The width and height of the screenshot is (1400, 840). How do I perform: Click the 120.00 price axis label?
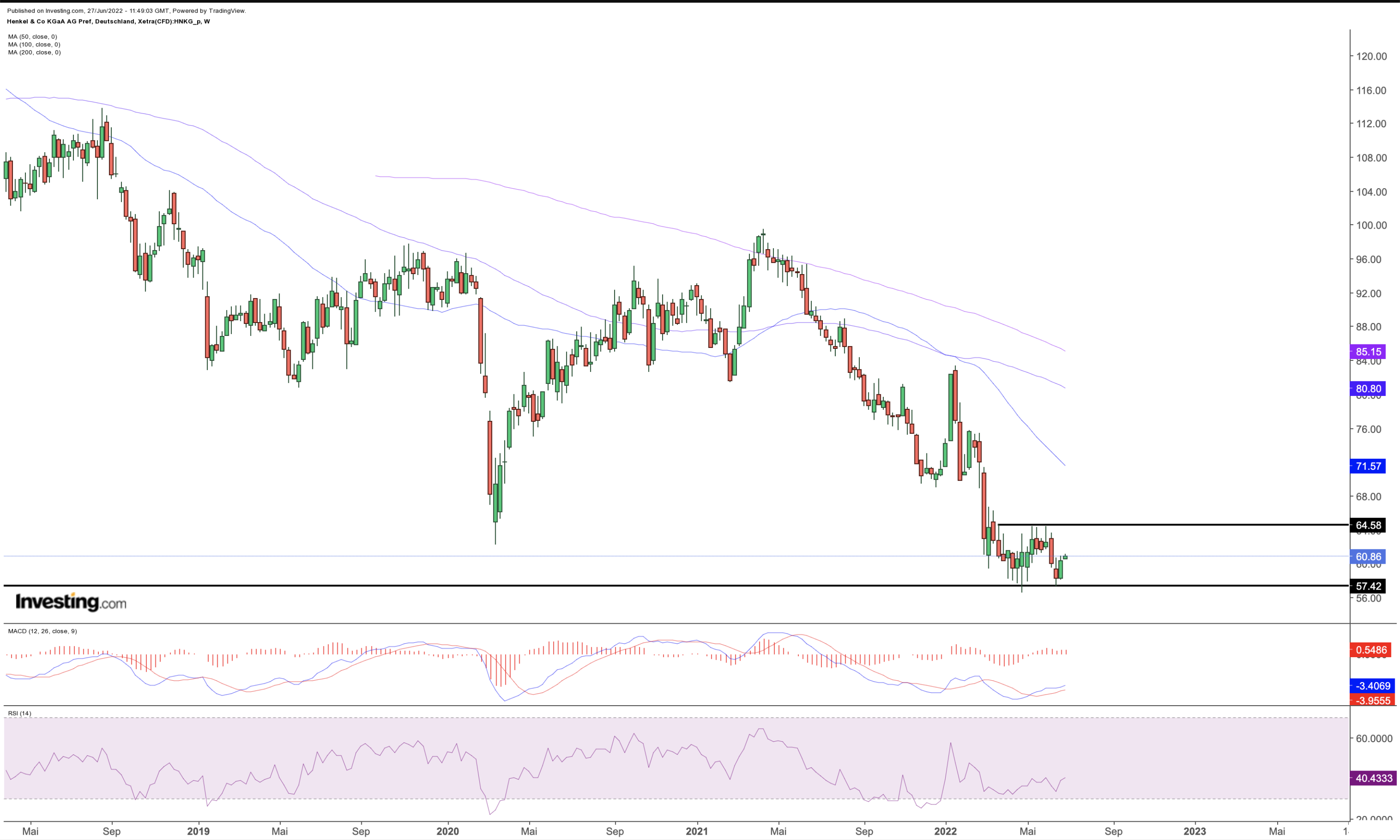pos(1371,56)
